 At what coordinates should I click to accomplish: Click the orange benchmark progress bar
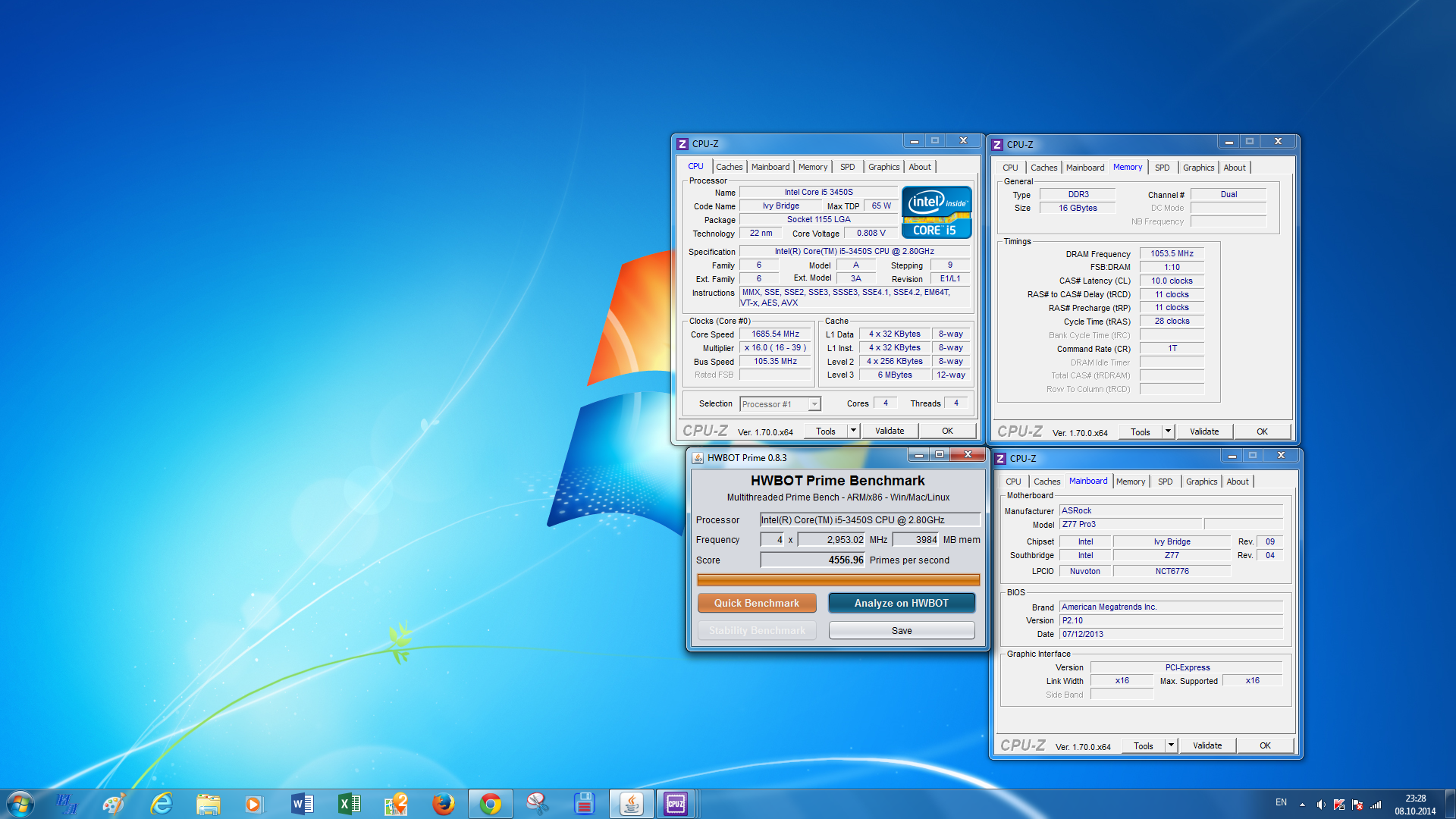coord(838,579)
